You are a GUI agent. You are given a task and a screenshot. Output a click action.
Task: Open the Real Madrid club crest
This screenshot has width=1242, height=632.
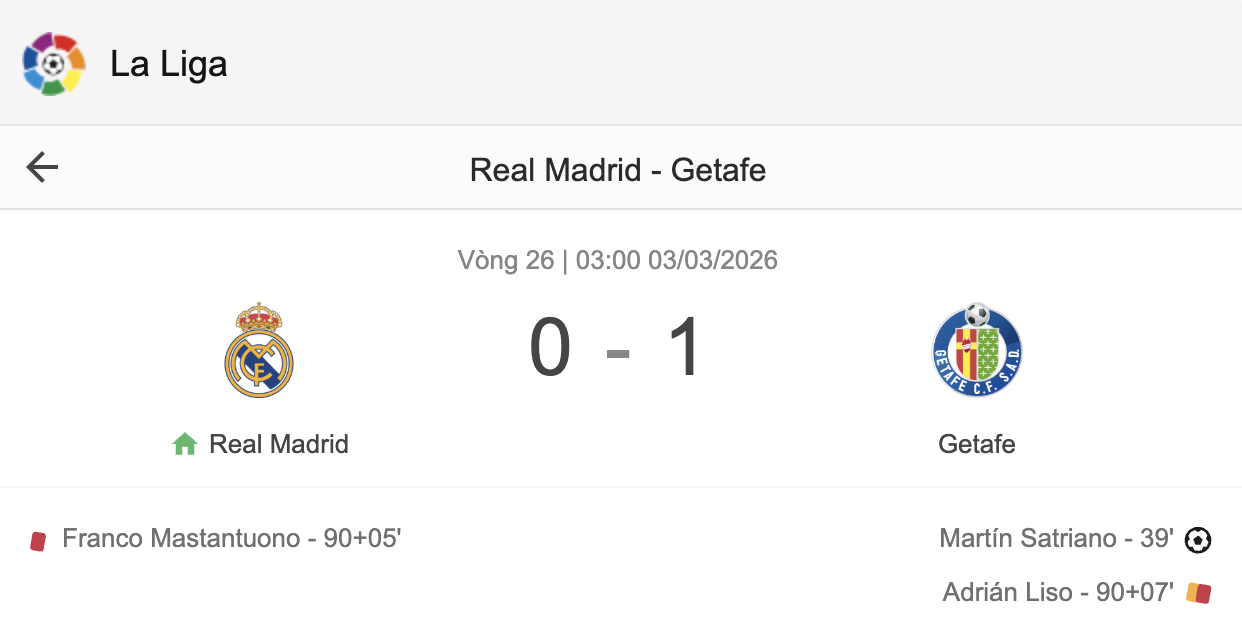point(258,350)
